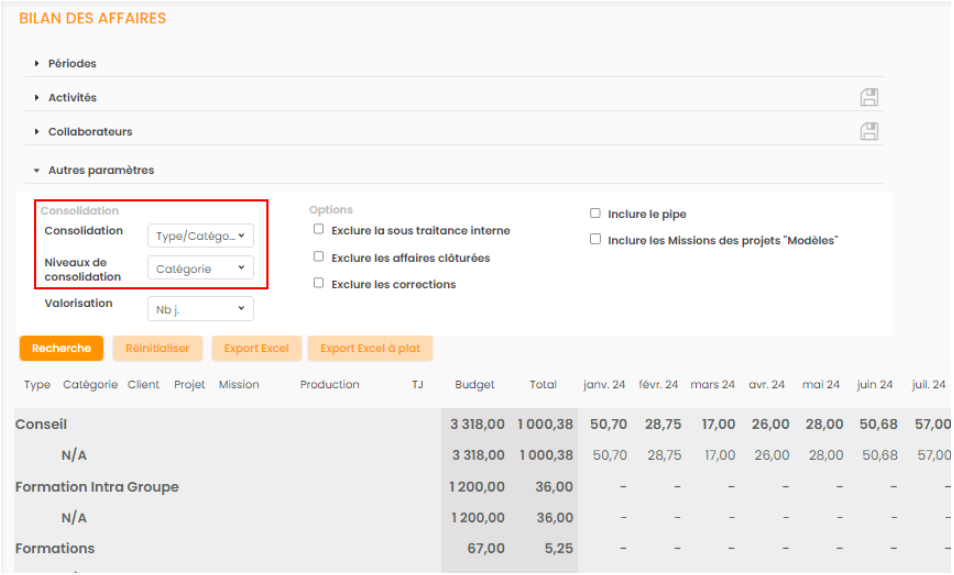Screen dimensions: 954x575
Task: Open the Valorisation dropdown
Action: [200, 309]
